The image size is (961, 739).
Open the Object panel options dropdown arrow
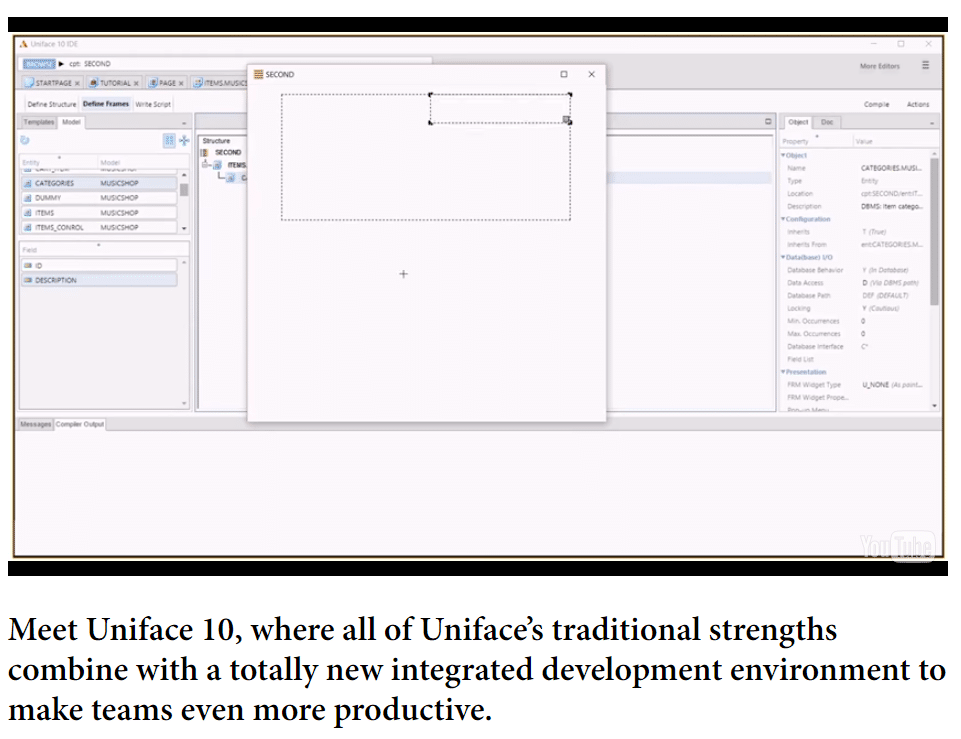tap(932, 123)
